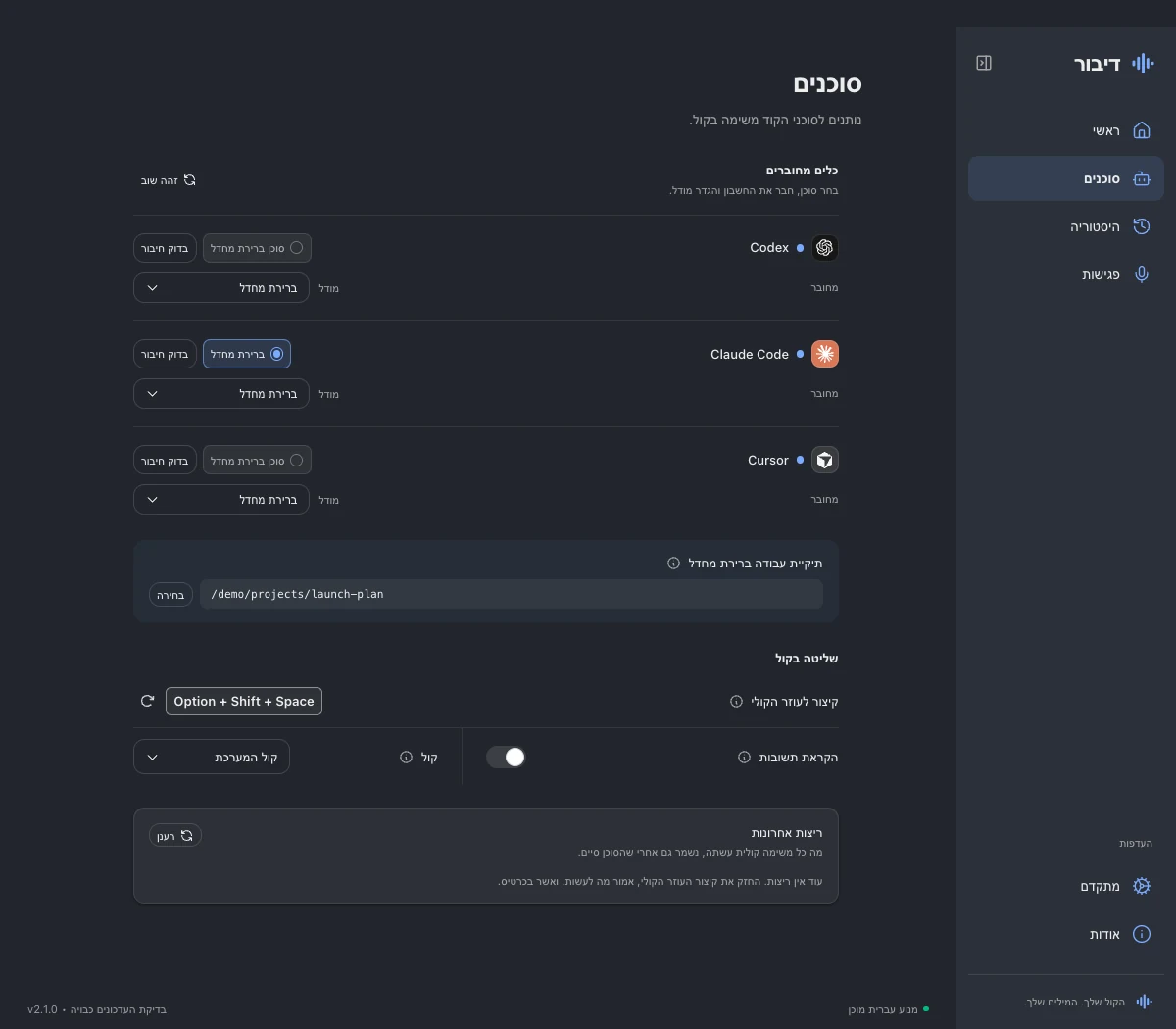1176x1029 pixels.
Task: Expand the קול המערכת voice dropdown
Action: tap(212, 757)
